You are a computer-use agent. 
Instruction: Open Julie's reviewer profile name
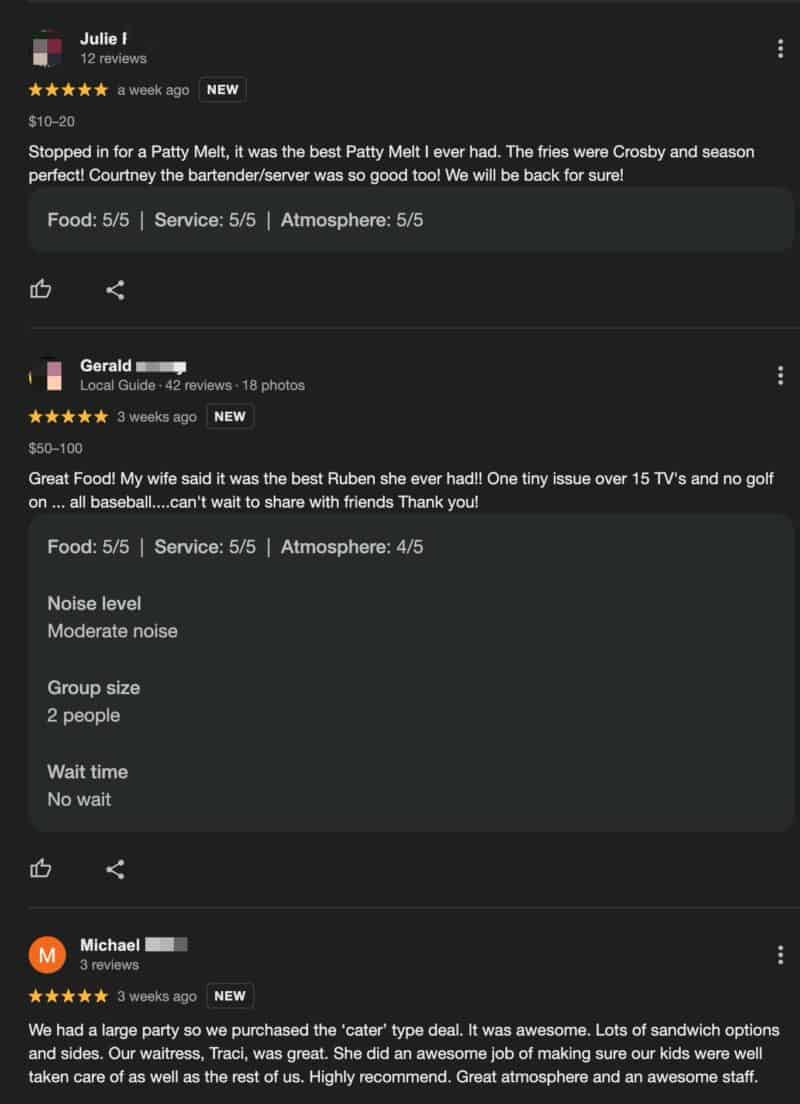tap(103, 39)
